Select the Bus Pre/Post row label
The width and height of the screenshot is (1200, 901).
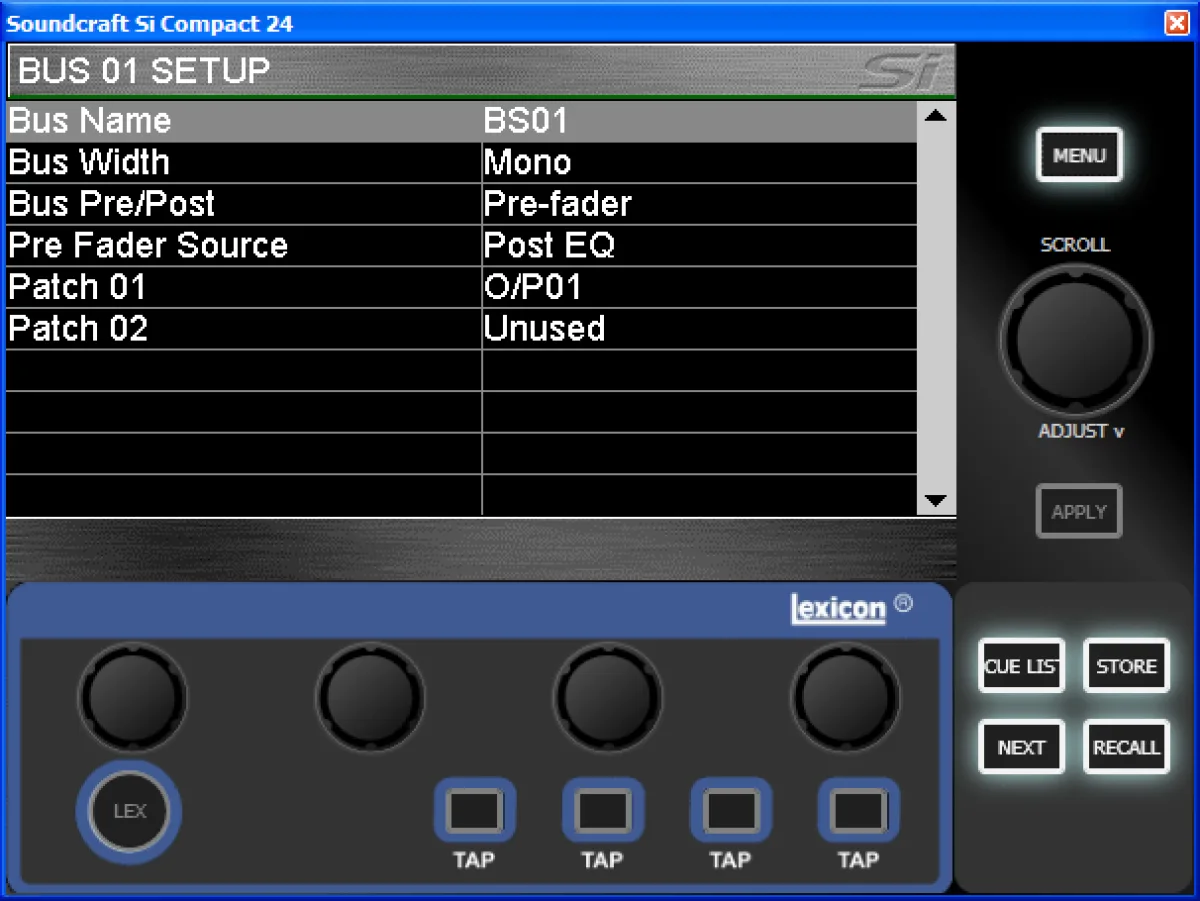(x=112, y=204)
